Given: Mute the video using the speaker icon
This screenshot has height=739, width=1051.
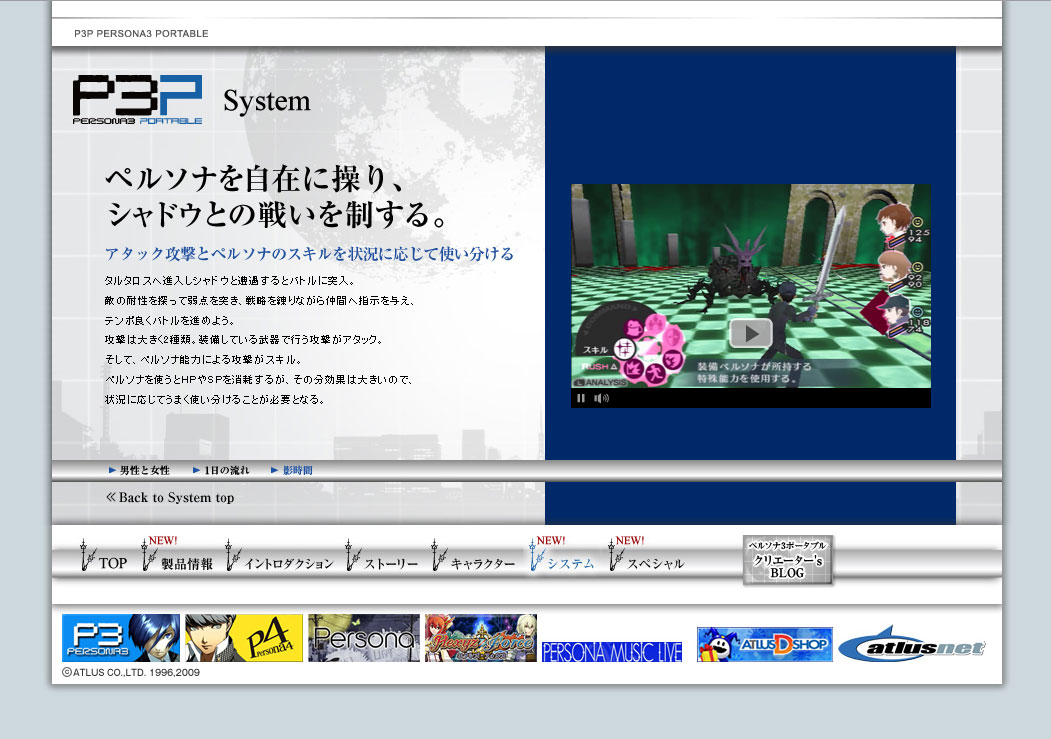Looking at the screenshot, I should click(601, 398).
